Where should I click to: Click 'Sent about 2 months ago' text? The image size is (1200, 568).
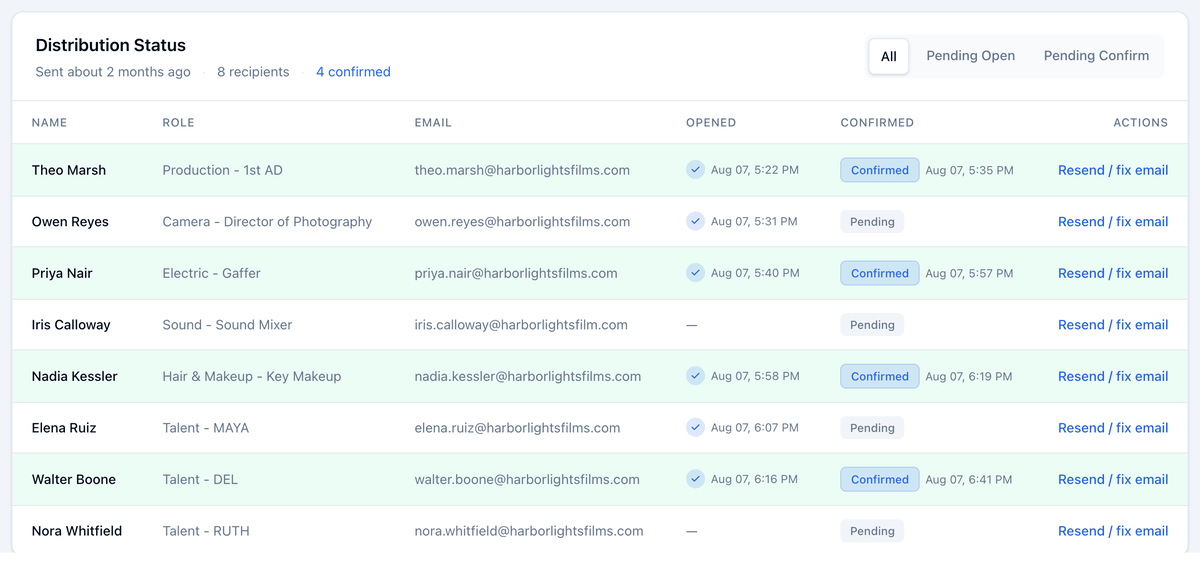click(x=113, y=72)
